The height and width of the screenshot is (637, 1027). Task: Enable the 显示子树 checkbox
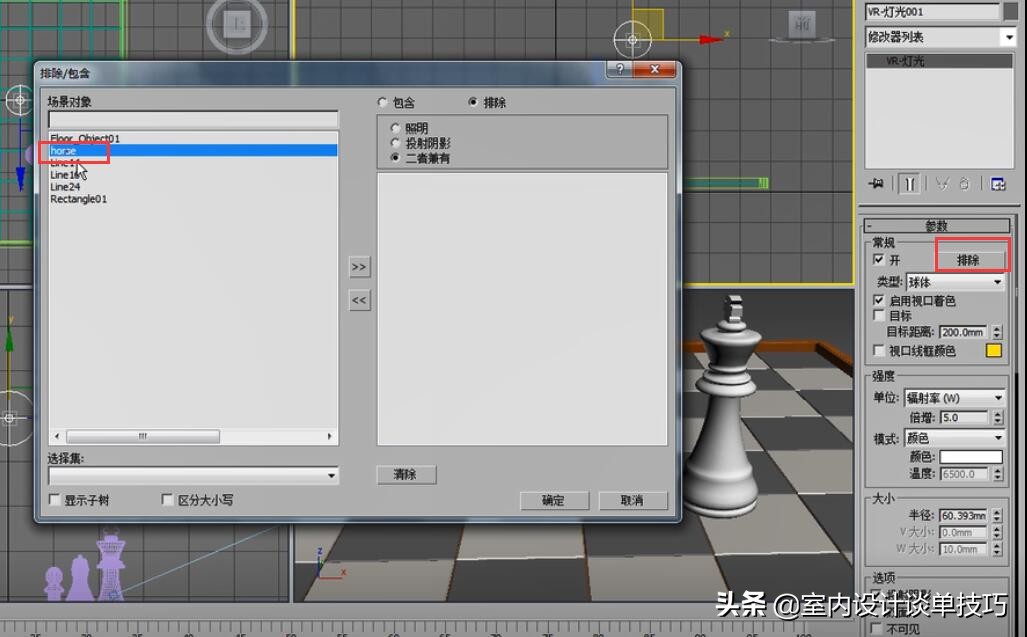tap(53, 500)
